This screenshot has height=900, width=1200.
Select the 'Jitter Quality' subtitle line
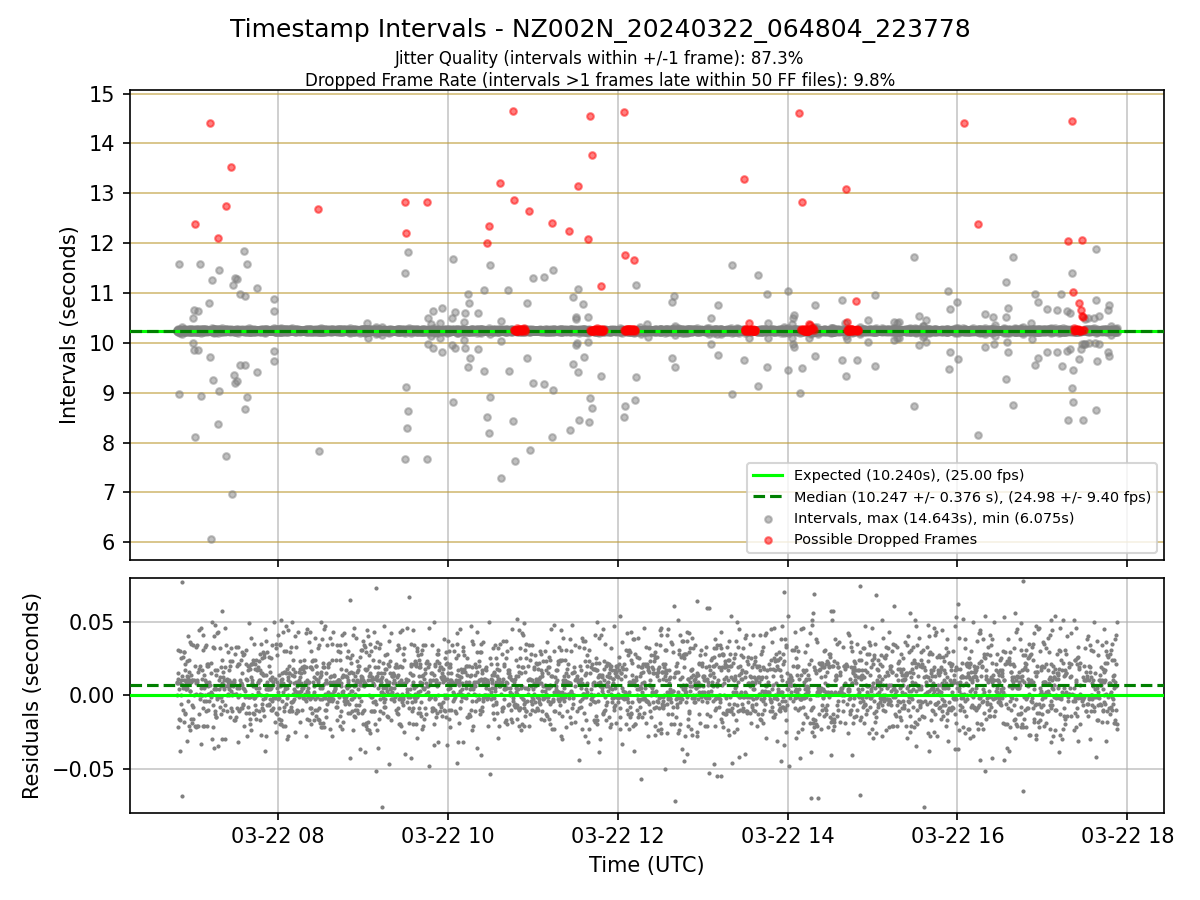coord(599,58)
